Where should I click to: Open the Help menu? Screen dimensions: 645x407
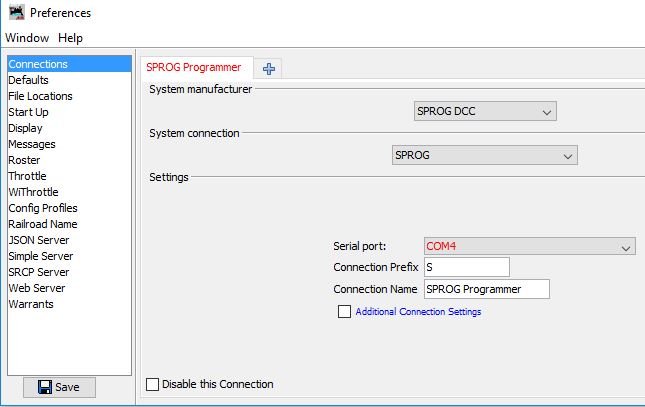70,38
